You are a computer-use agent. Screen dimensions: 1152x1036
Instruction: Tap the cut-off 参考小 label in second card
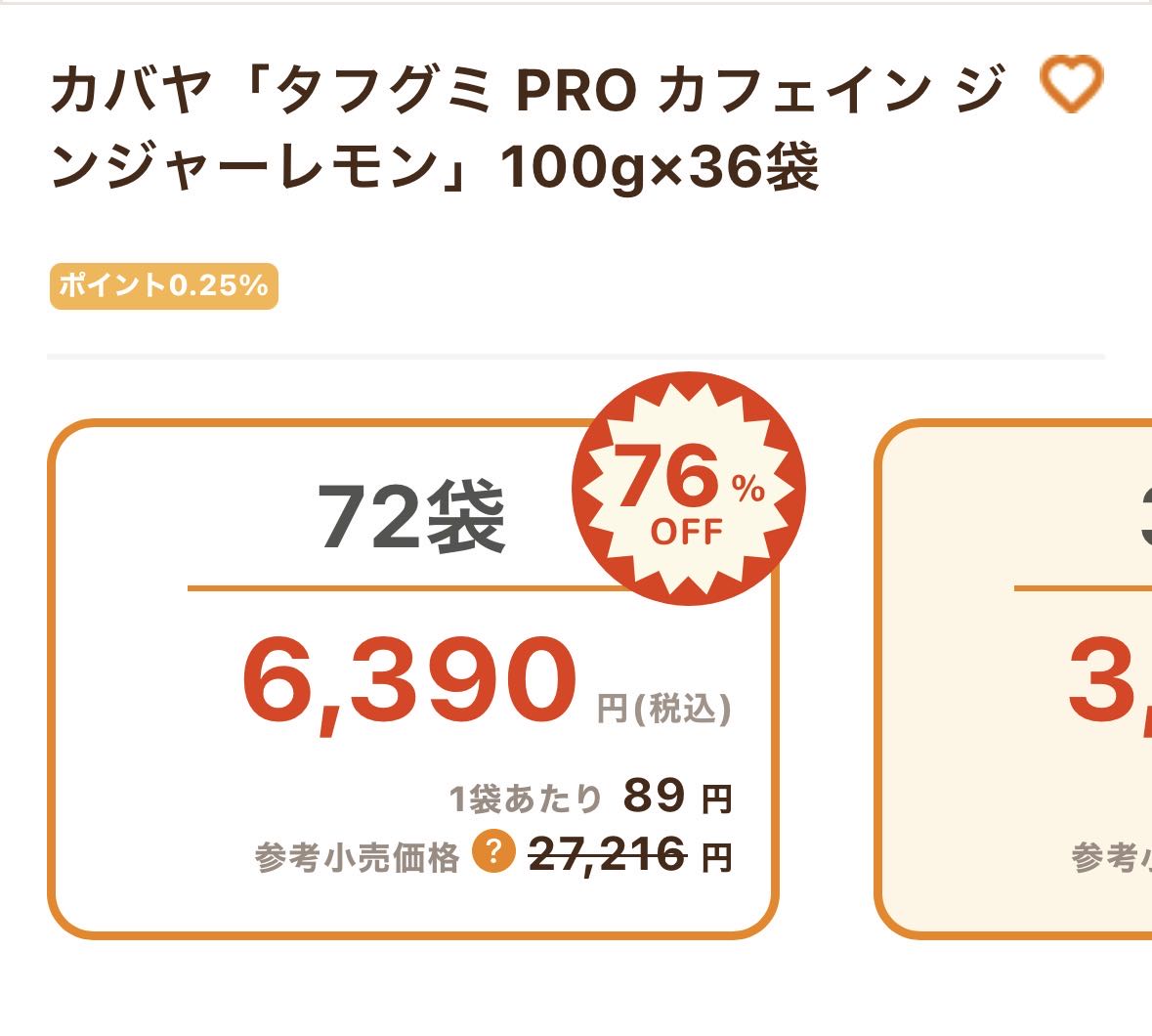[1111, 857]
